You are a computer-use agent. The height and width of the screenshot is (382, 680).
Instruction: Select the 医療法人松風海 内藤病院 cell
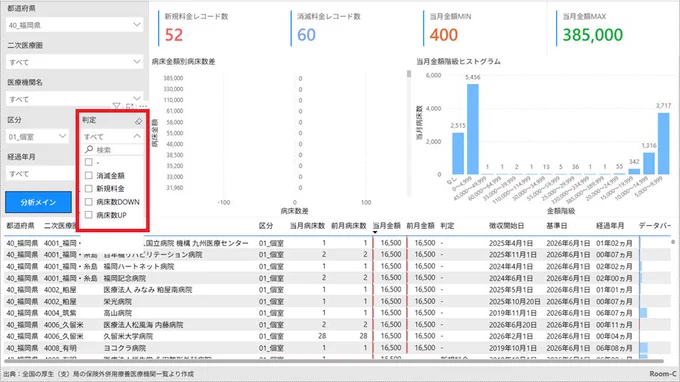click(144, 325)
